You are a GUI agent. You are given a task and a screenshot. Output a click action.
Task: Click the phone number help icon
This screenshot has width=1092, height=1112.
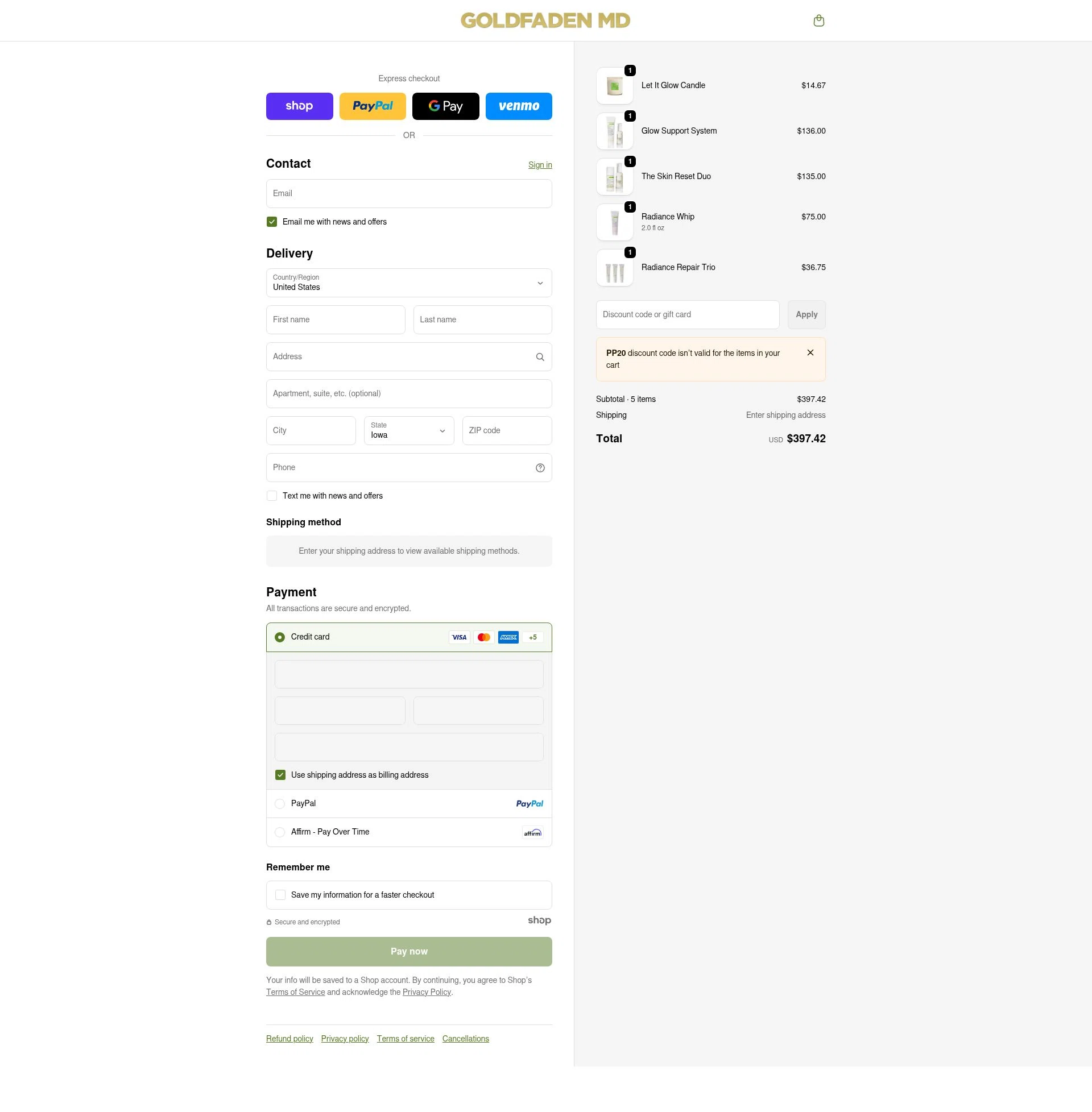[x=540, y=467]
